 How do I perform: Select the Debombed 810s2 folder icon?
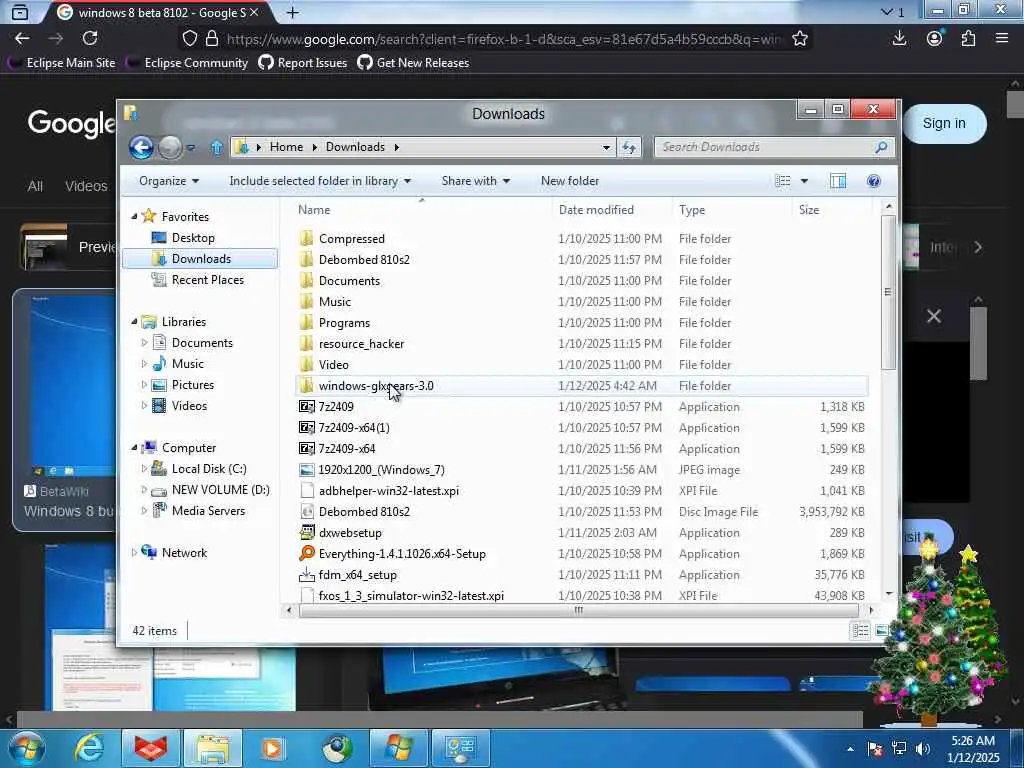tap(306, 259)
